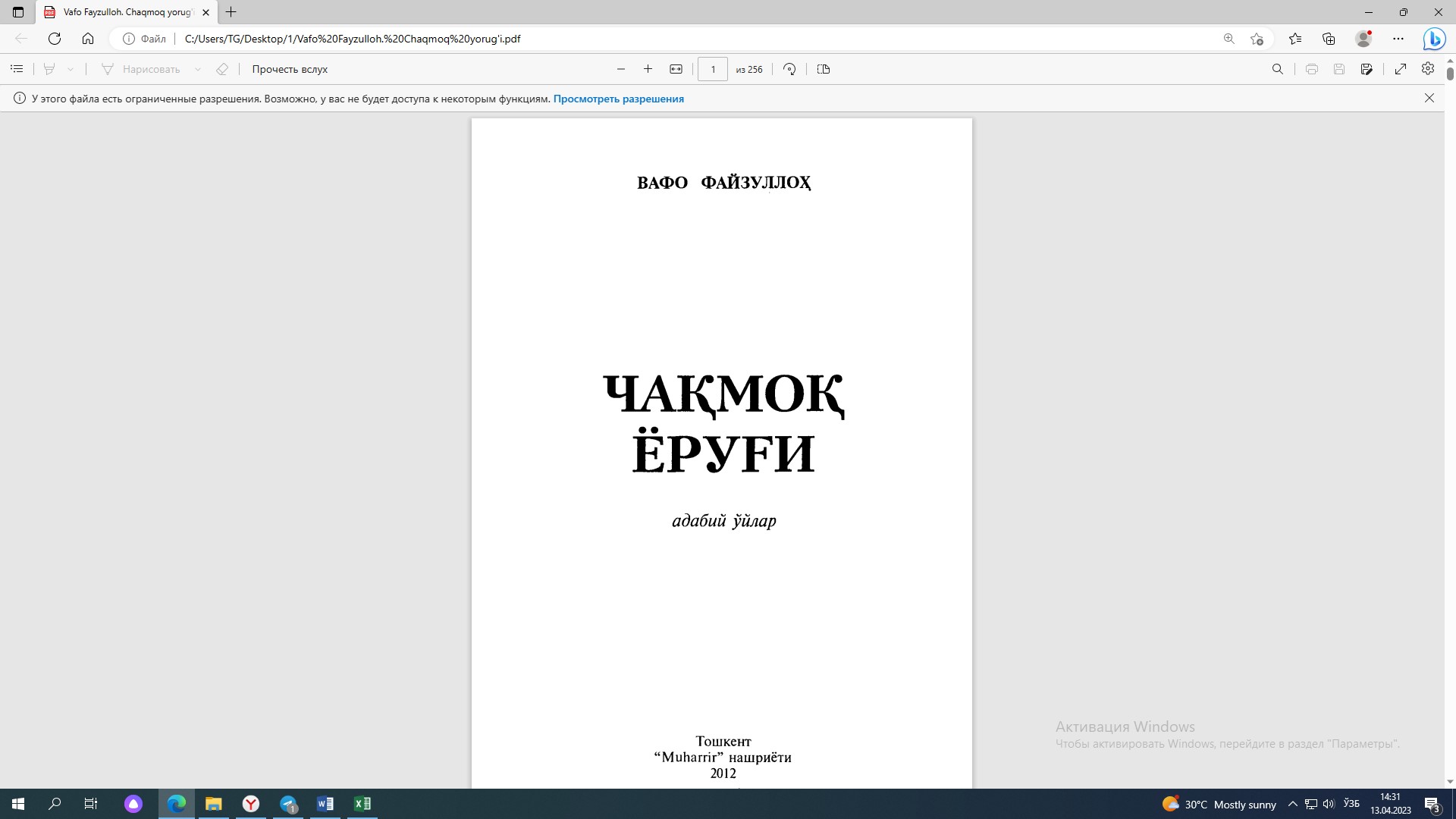Click the page number input field
Viewport: 1456px width, 819px height.
pos(712,69)
